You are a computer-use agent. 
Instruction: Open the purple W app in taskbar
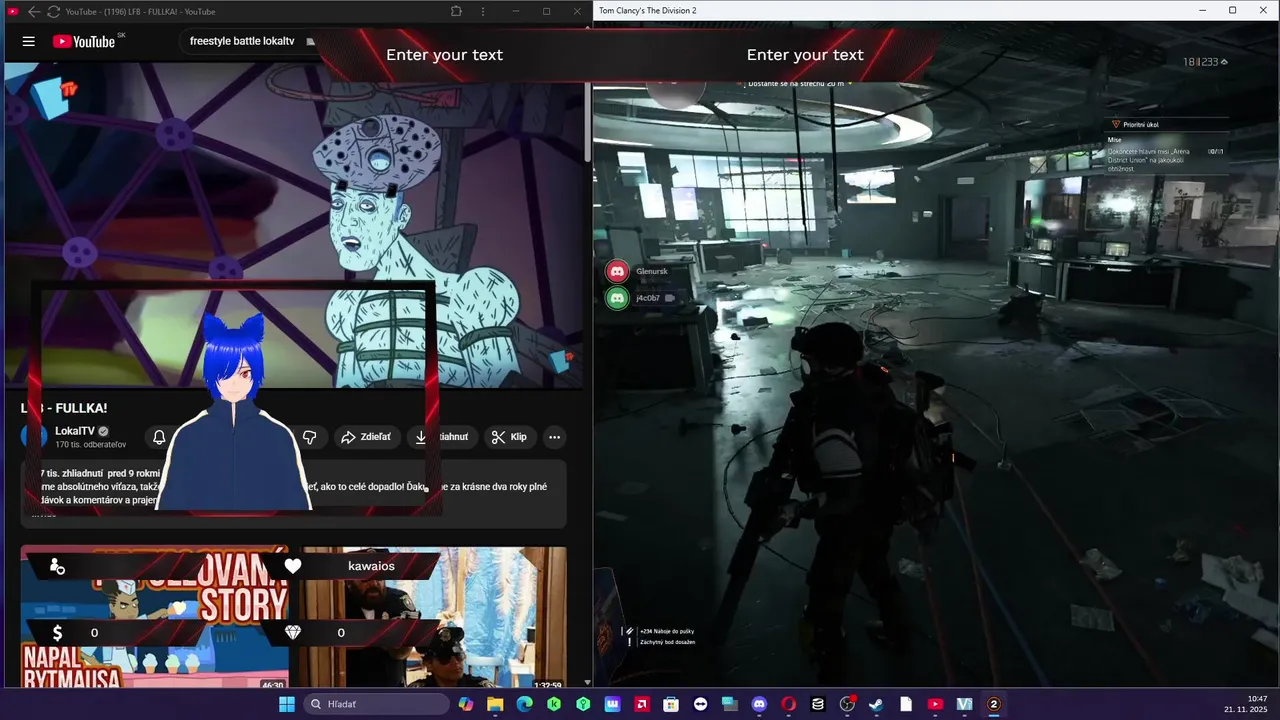point(612,704)
